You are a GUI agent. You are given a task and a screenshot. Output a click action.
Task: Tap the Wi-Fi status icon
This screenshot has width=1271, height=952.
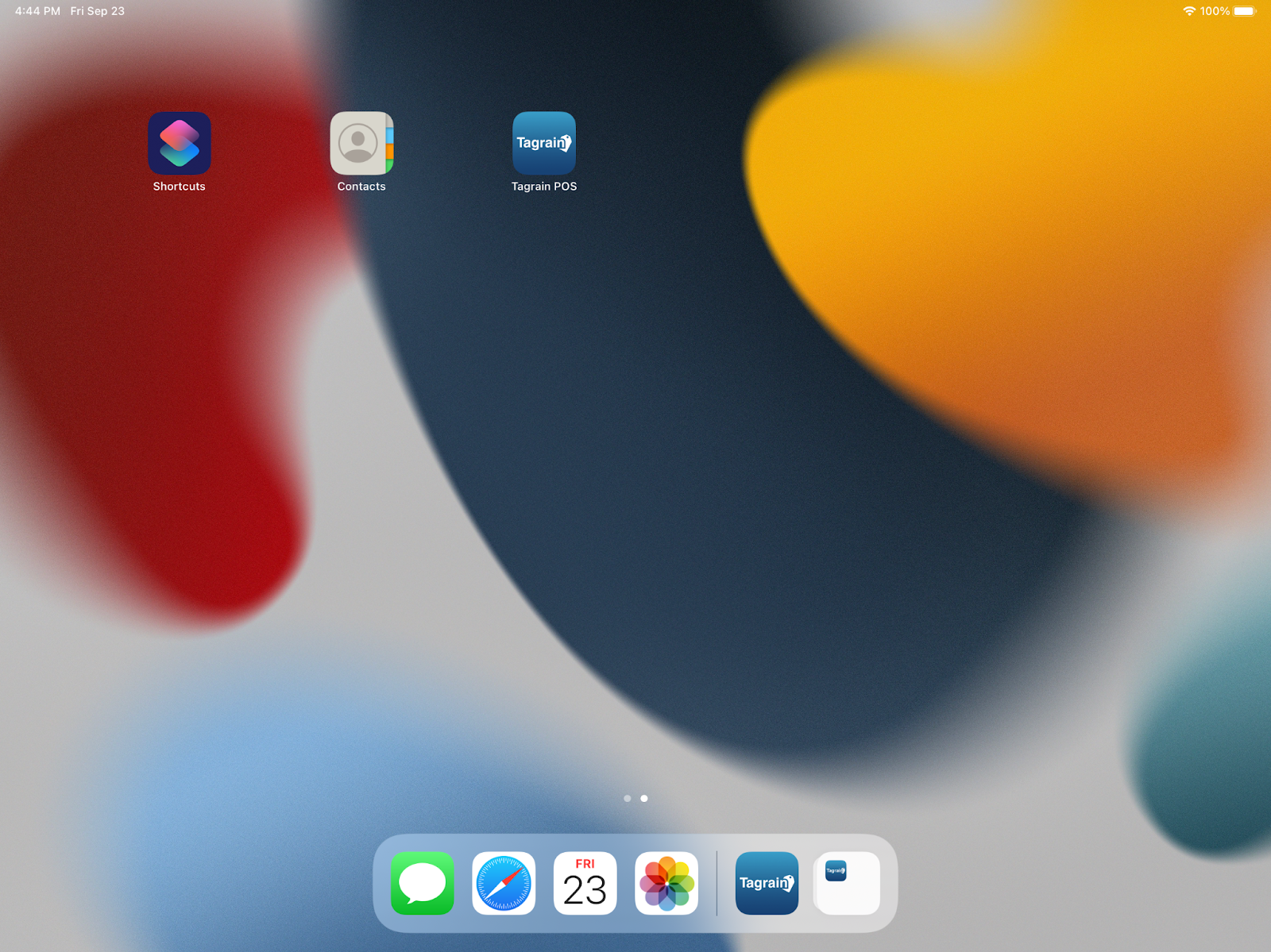[x=1188, y=11]
